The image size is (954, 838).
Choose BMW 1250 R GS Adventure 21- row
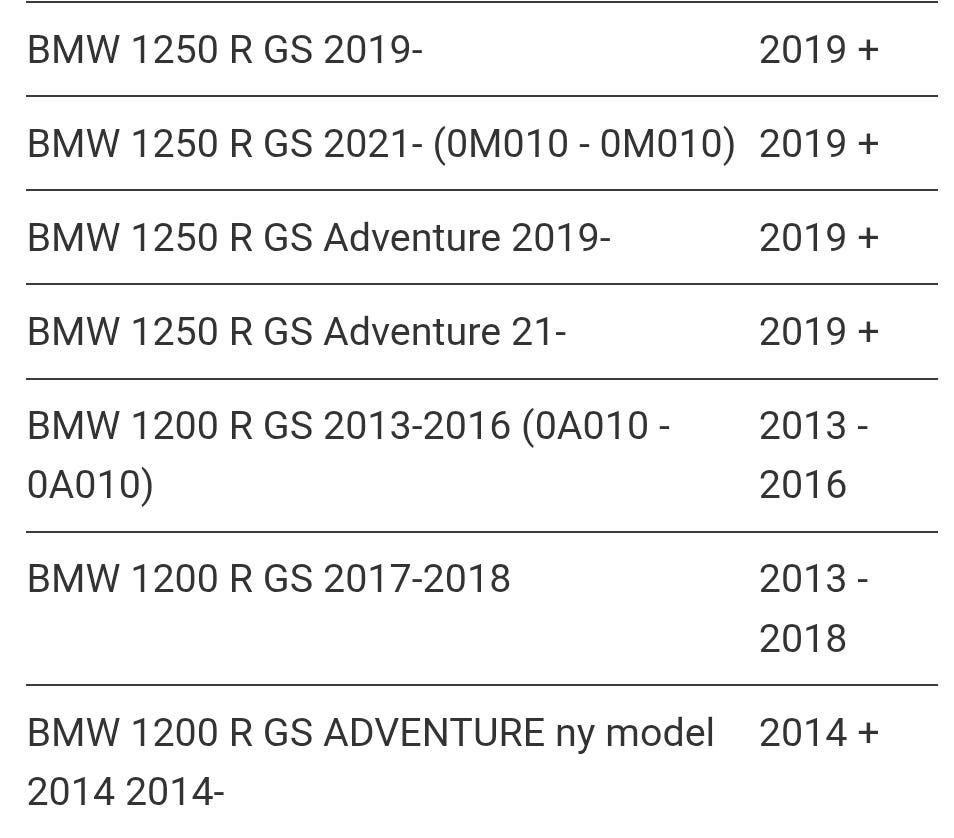(x=481, y=332)
